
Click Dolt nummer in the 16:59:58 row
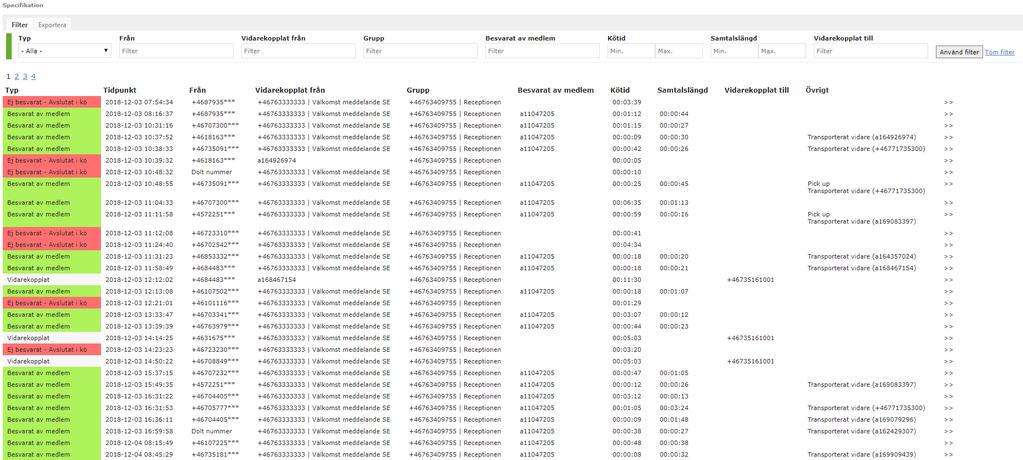tap(211, 431)
